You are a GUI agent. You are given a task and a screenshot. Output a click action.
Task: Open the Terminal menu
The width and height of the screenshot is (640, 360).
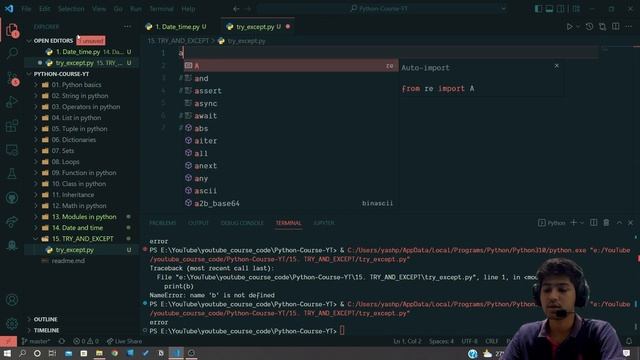(161, 9)
